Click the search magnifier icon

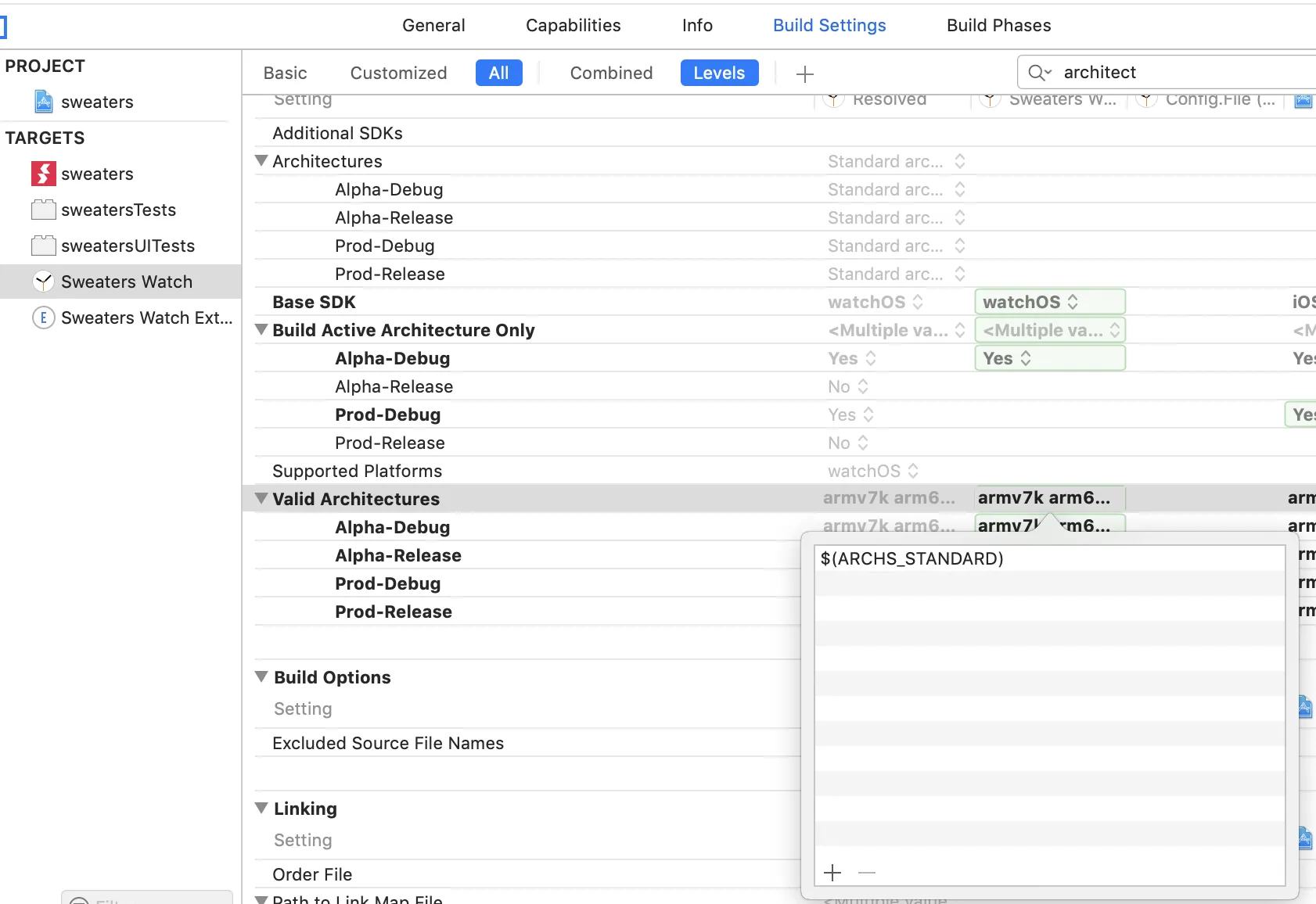(1039, 73)
